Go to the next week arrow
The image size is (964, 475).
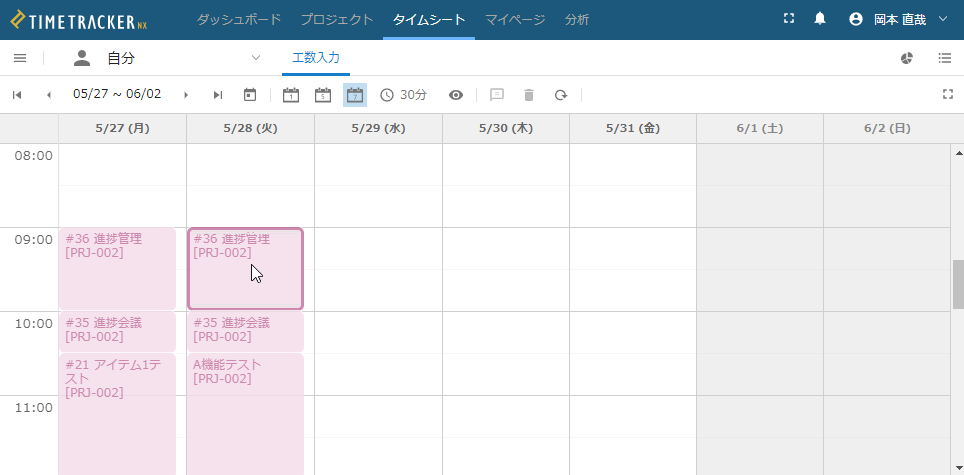(186, 95)
